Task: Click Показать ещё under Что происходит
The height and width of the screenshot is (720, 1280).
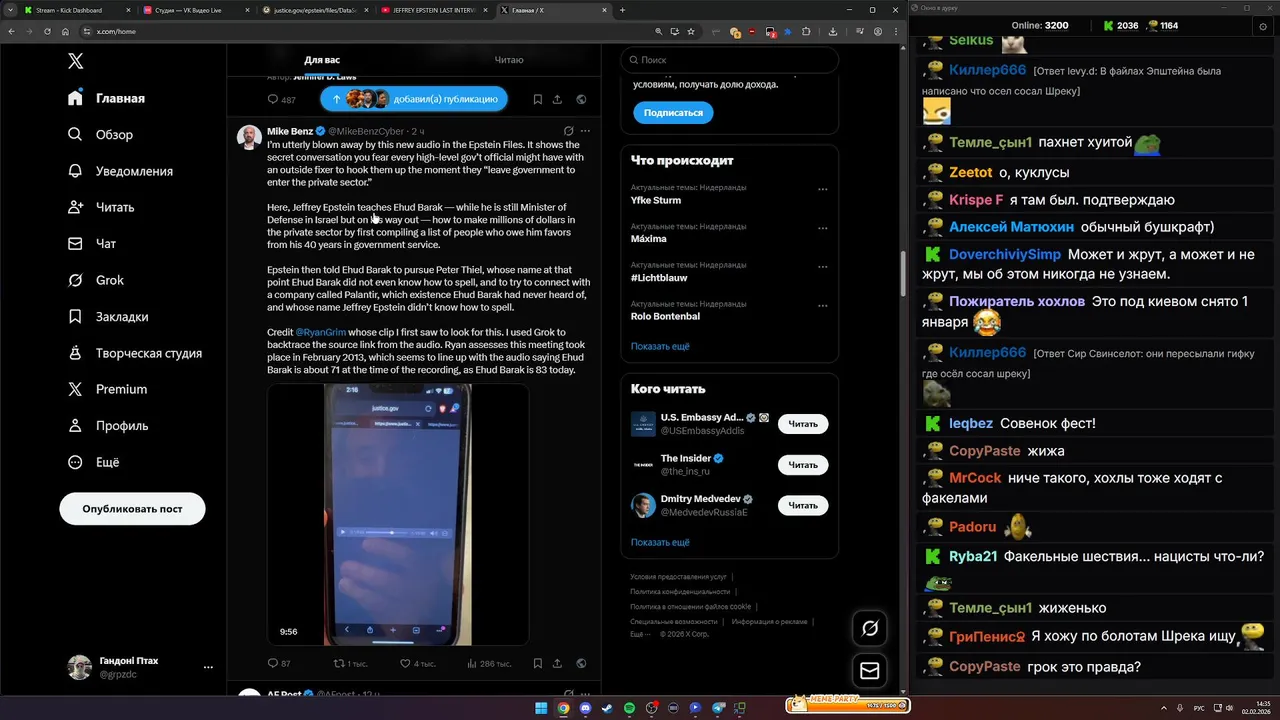Action: (660, 346)
